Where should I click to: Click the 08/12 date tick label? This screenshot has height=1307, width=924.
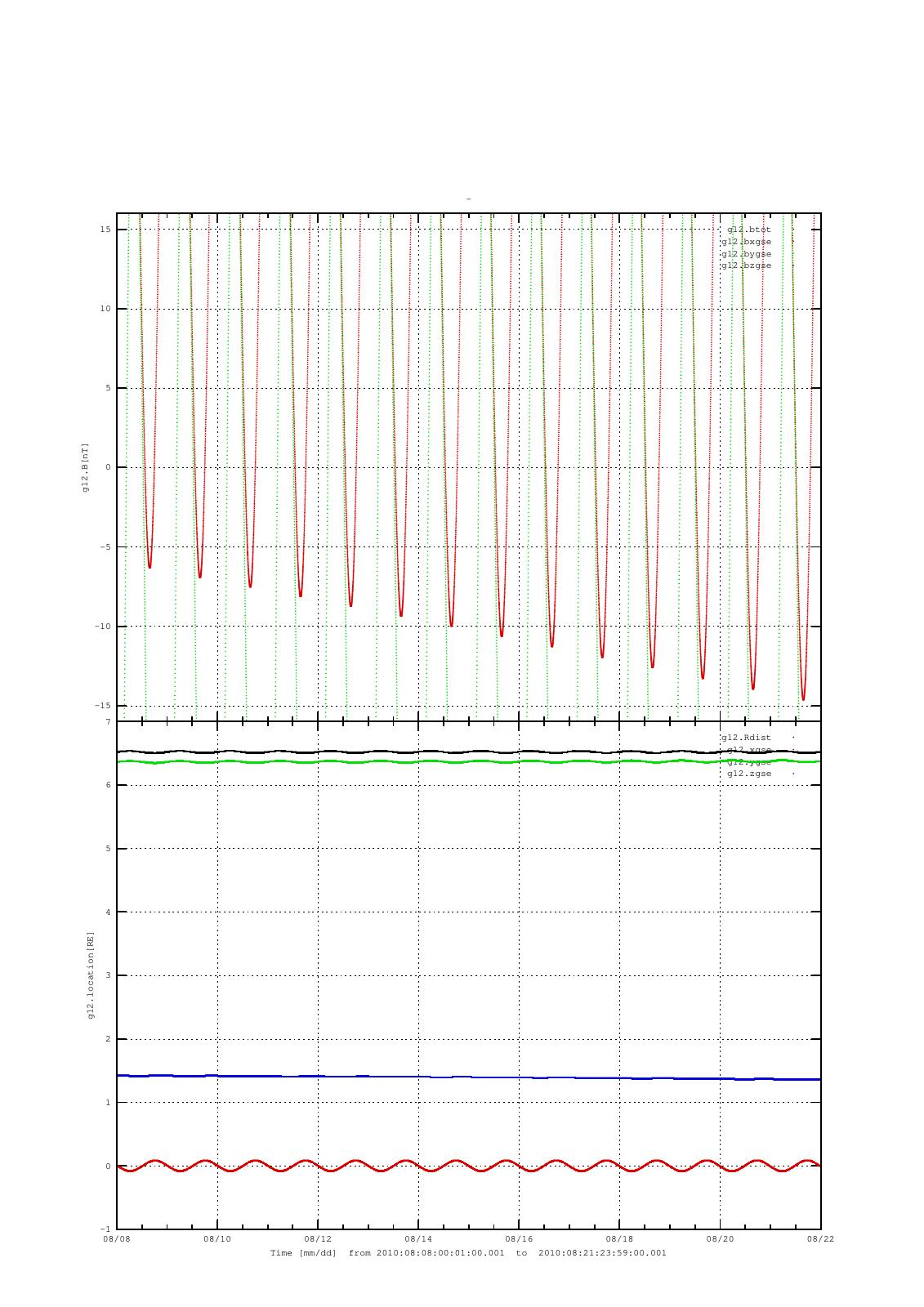point(318,1239)
